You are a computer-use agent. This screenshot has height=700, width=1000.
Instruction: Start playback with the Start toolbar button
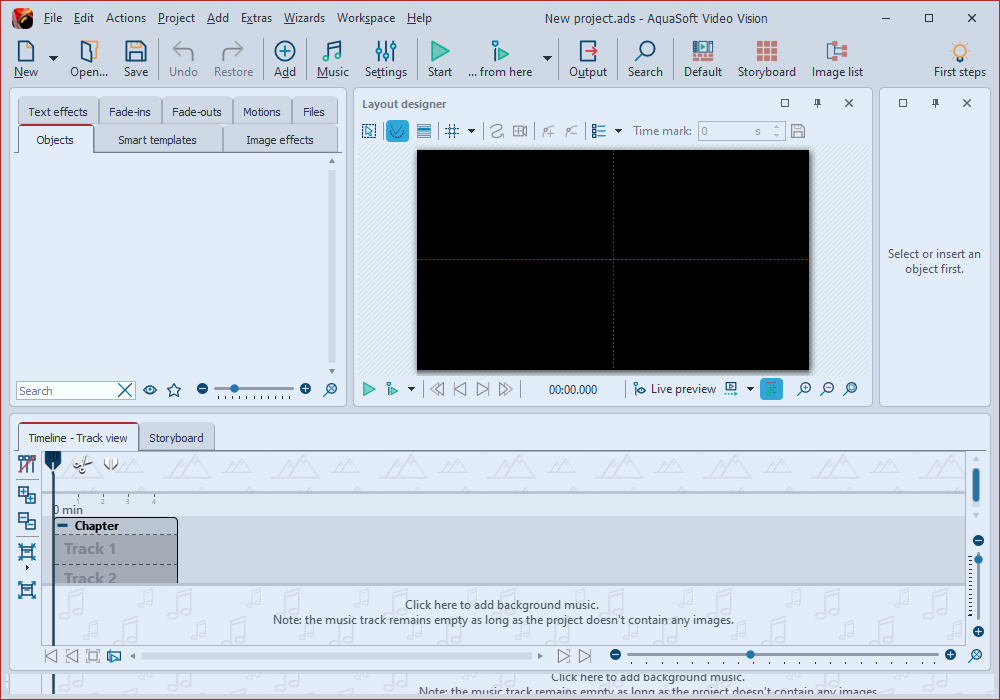click(439, 58)
